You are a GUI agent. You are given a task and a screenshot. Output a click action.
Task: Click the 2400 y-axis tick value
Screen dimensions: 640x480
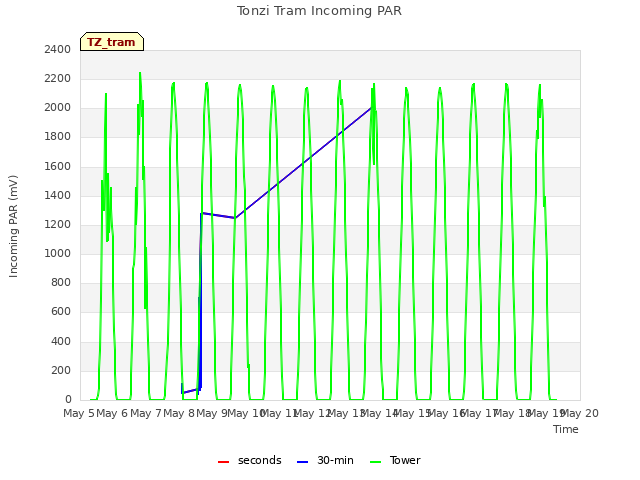(x=58, y=49)
